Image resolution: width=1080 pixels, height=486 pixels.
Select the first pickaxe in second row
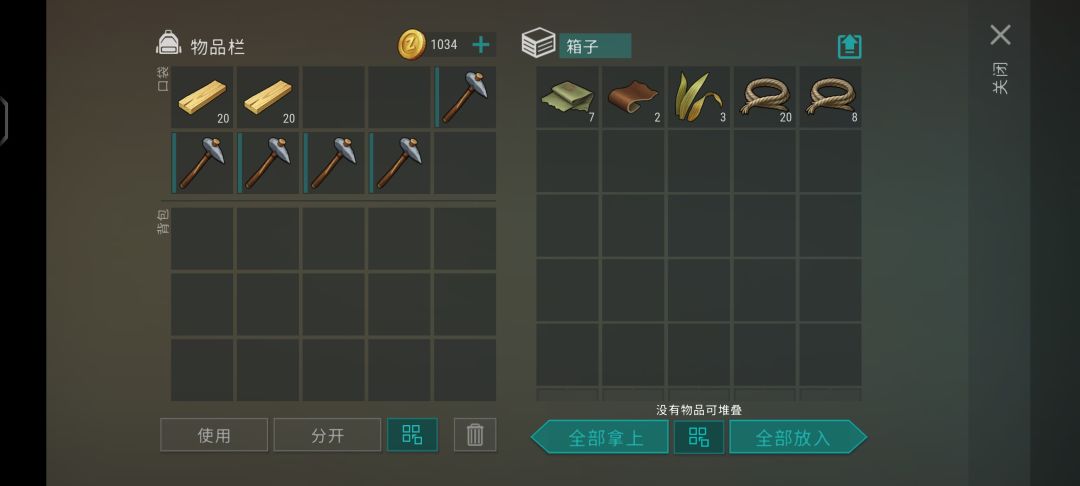point(202,163)
